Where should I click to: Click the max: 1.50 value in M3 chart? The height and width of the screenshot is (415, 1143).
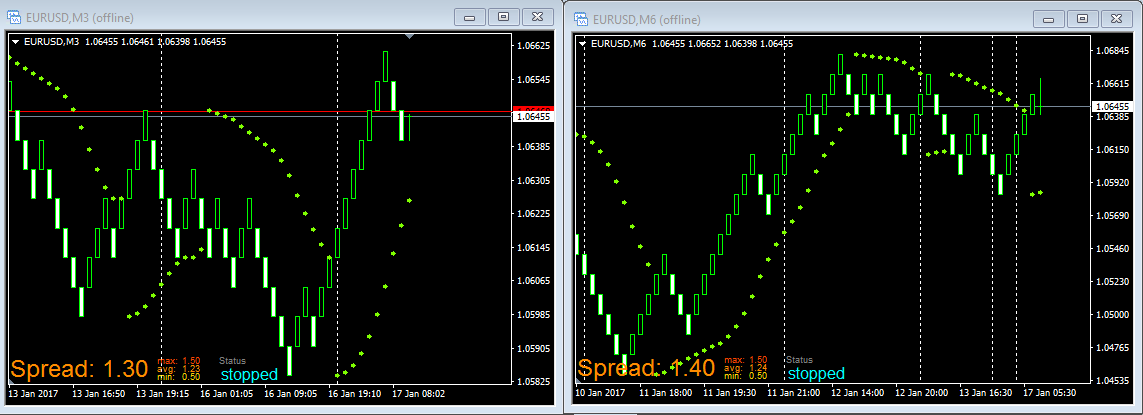click(179, 361)
